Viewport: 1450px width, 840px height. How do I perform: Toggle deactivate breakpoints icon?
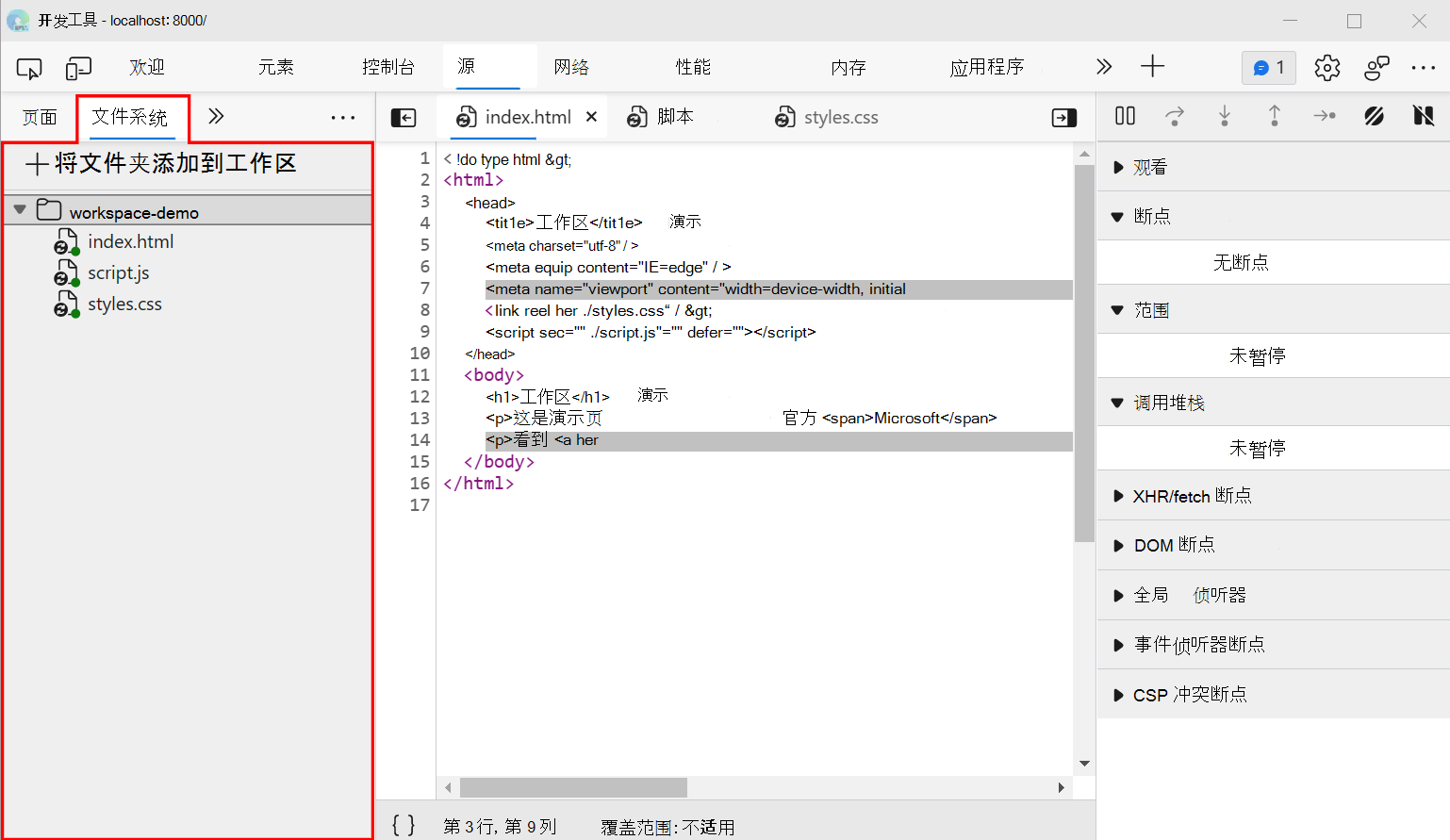point(1375,116)
